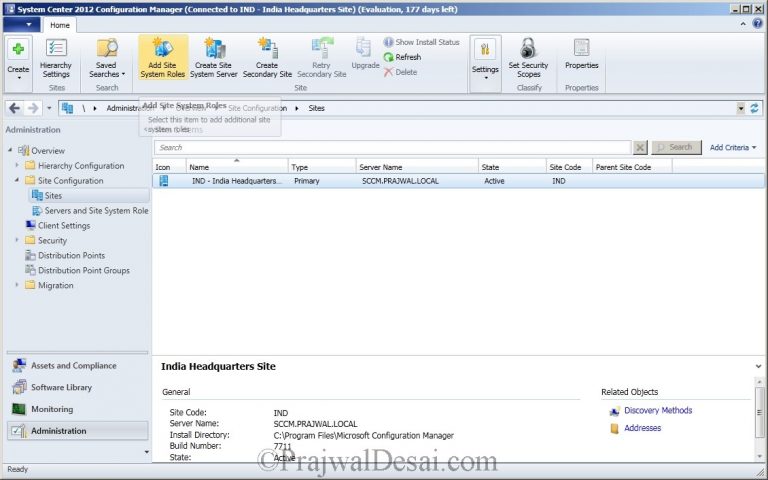Sort by the Site Code column
Viewport: 768px width, 480px height.
point(569,167)
